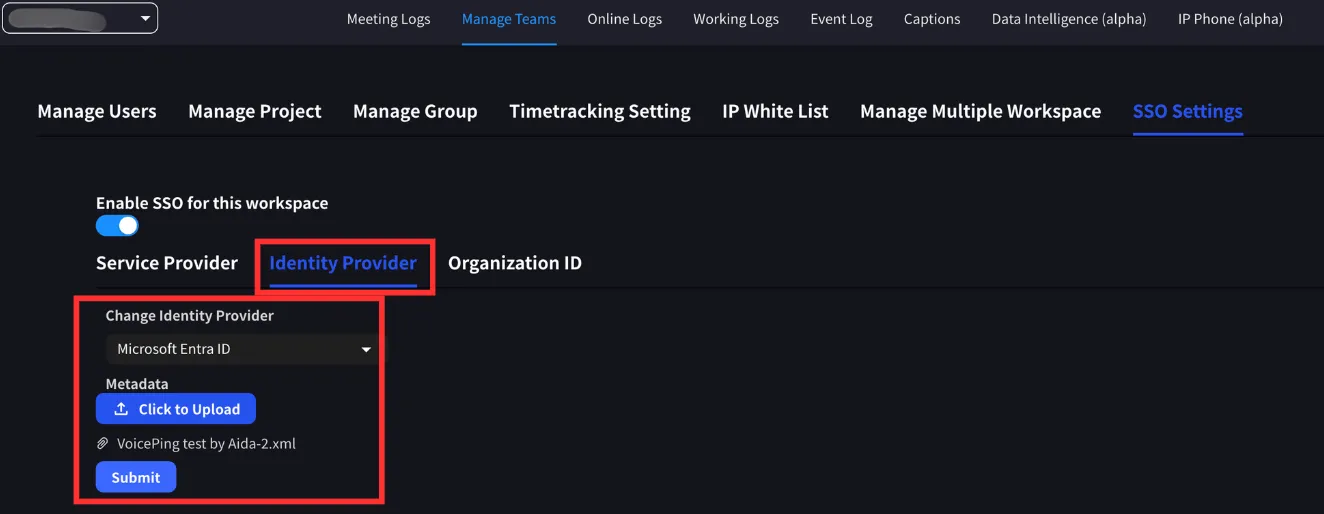Open the Meeting Logs menu
Screen dimensions: 1324x514
[389, 19]
